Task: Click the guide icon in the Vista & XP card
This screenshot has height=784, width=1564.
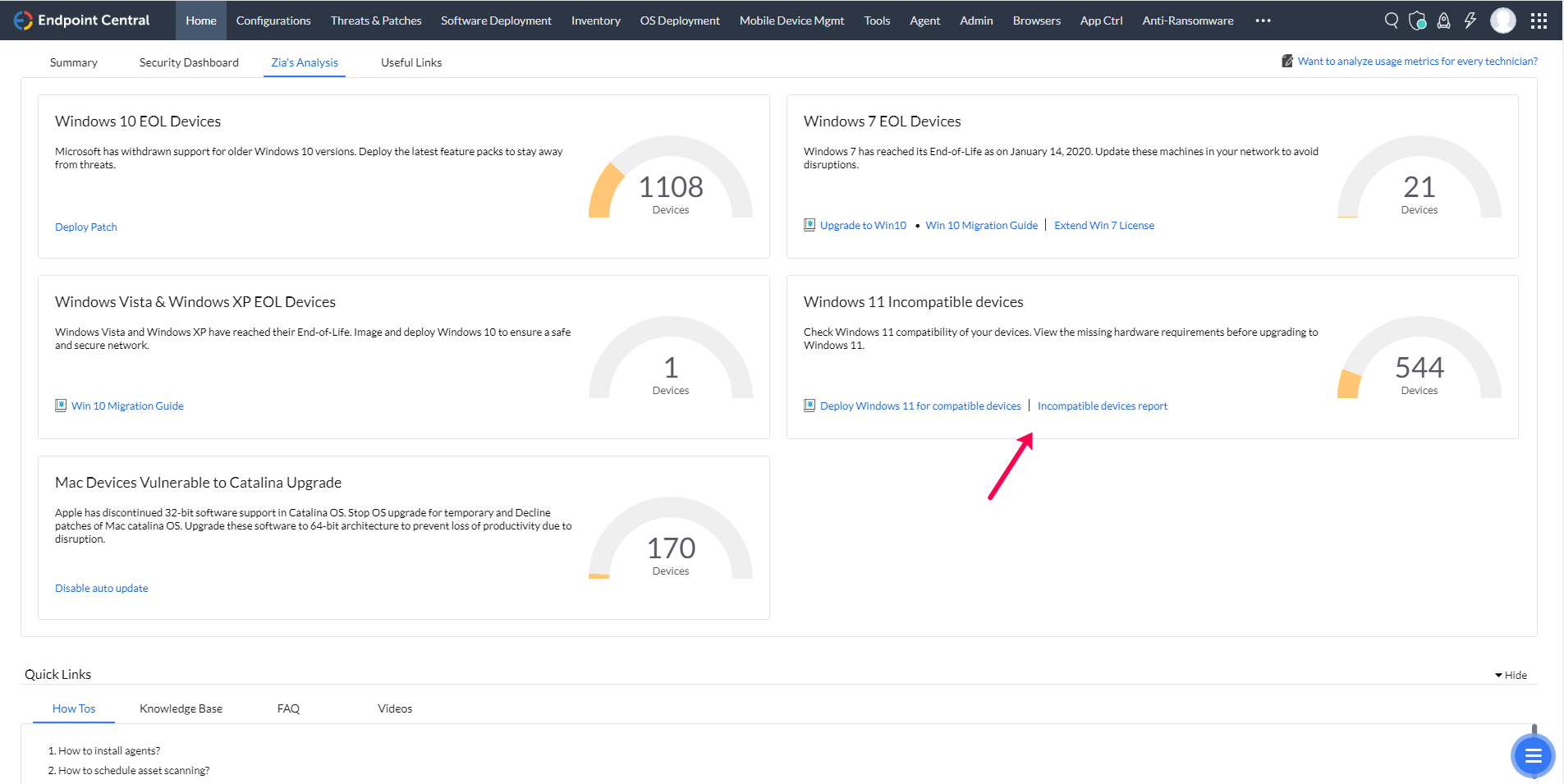Action: [x=61, y=406]
